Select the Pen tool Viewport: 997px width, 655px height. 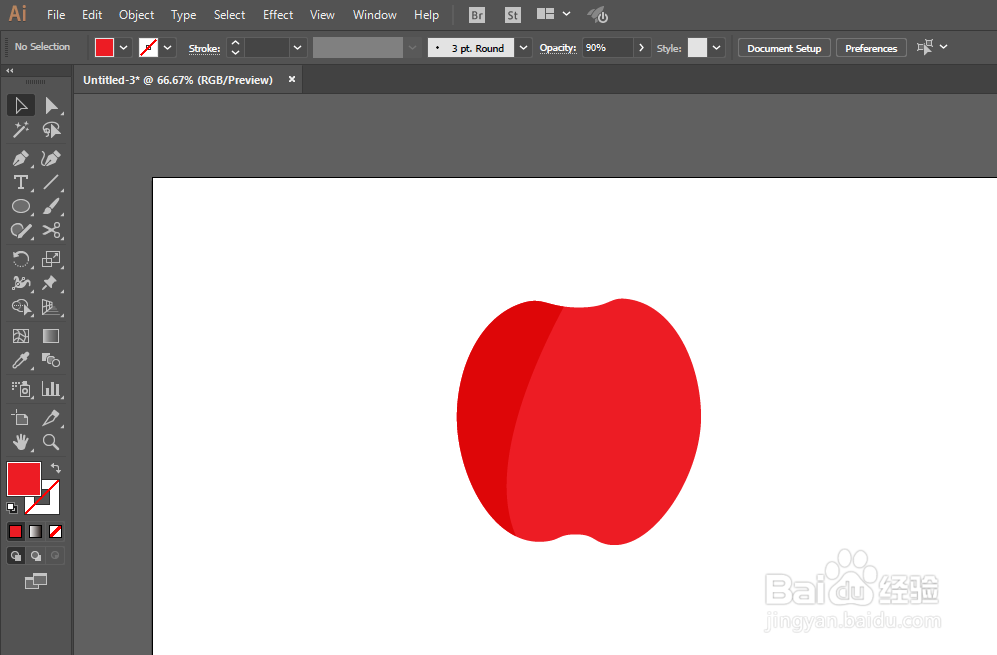20,158
